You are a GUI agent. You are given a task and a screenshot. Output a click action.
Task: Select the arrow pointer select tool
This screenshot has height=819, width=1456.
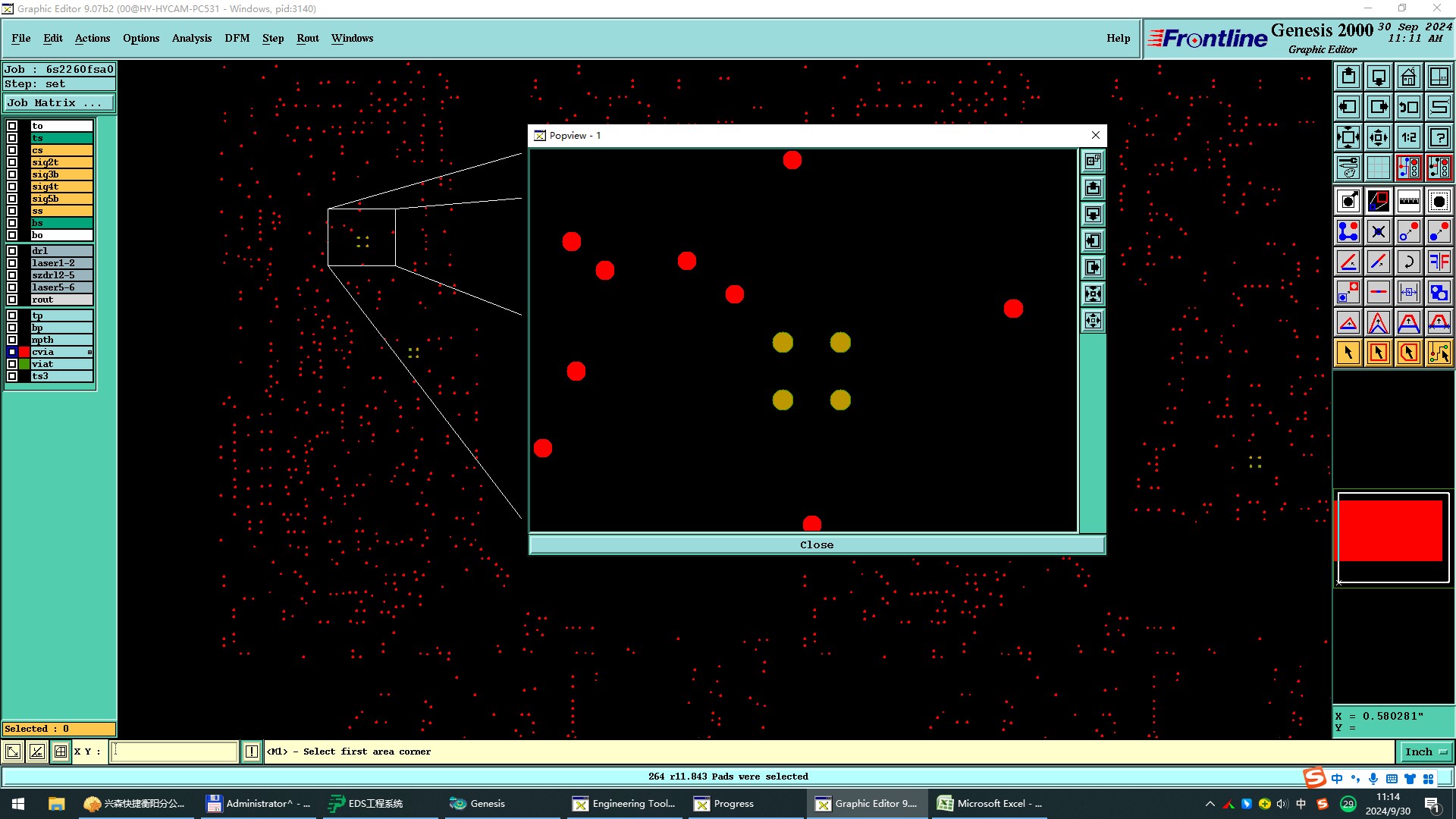coord(1348,353)
